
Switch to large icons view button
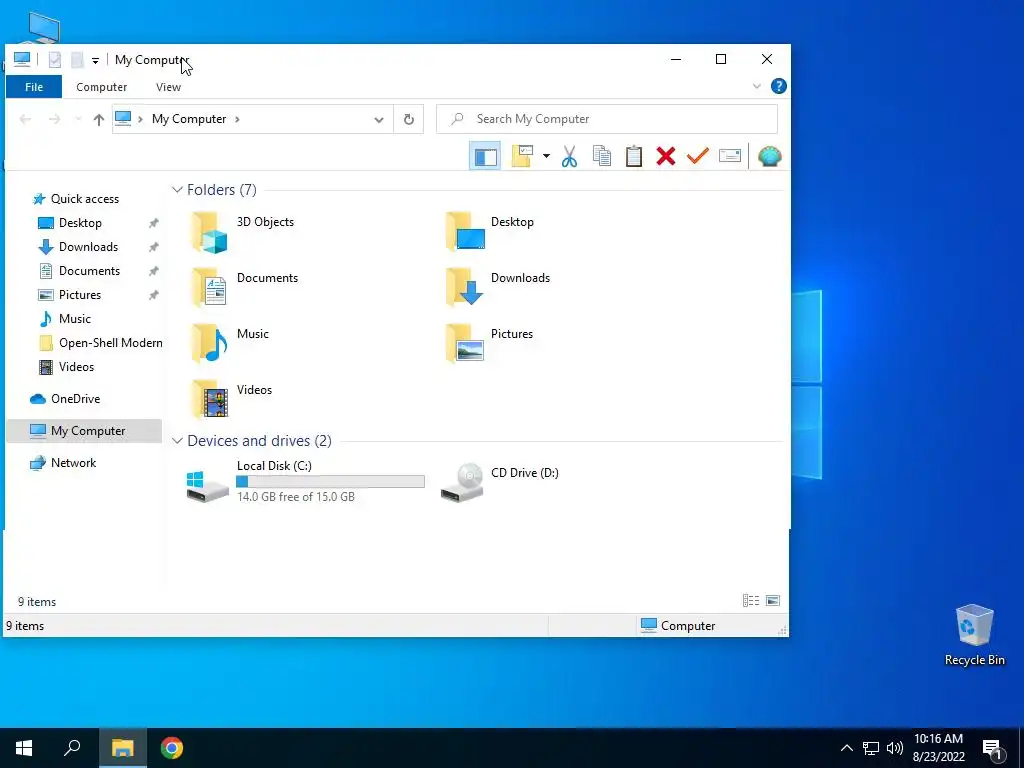pyautogui.click(x=773, y=600)
